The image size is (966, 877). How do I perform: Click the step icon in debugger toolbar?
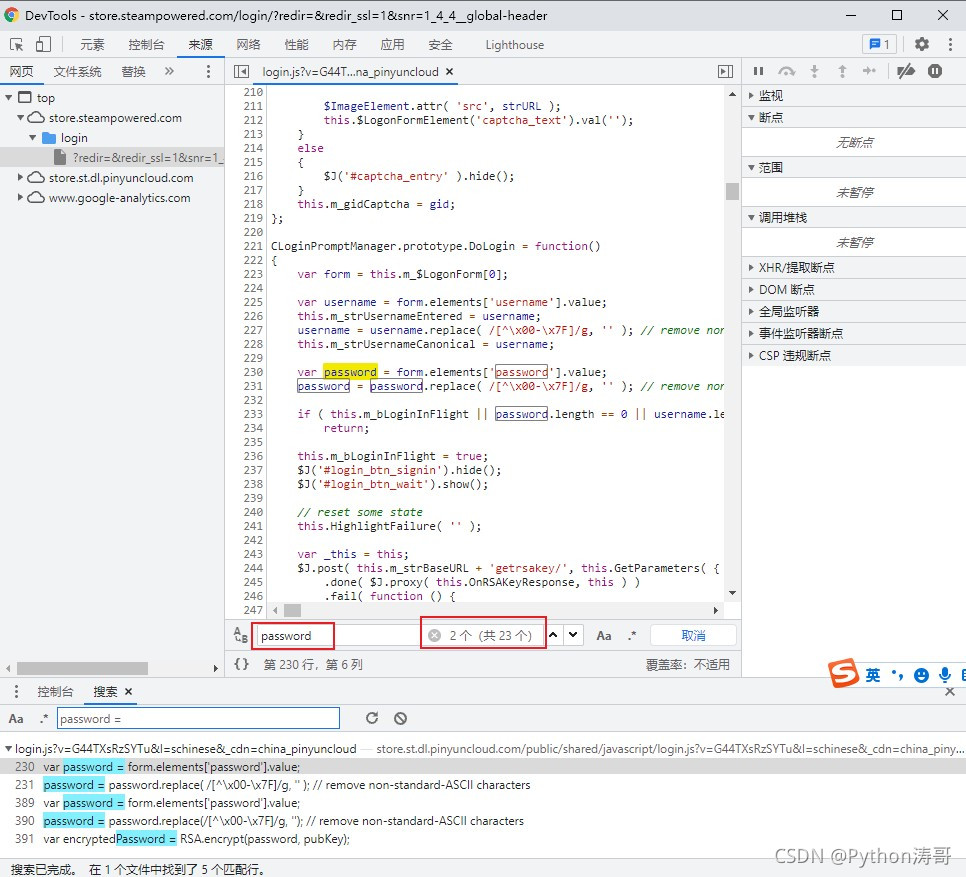click(x=869, y=71)
